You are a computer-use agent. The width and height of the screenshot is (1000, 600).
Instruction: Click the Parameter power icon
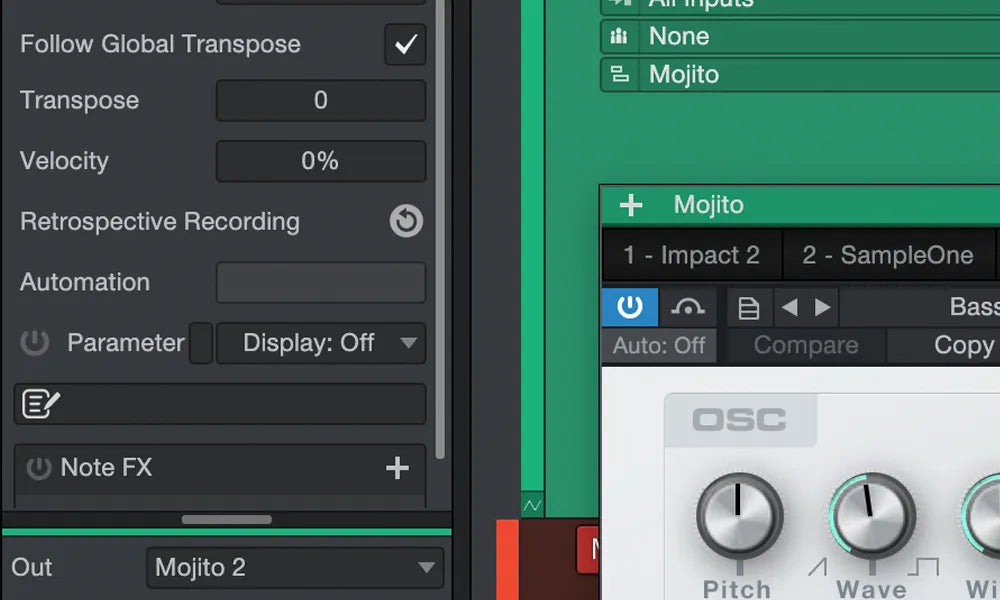click(35, 343)
